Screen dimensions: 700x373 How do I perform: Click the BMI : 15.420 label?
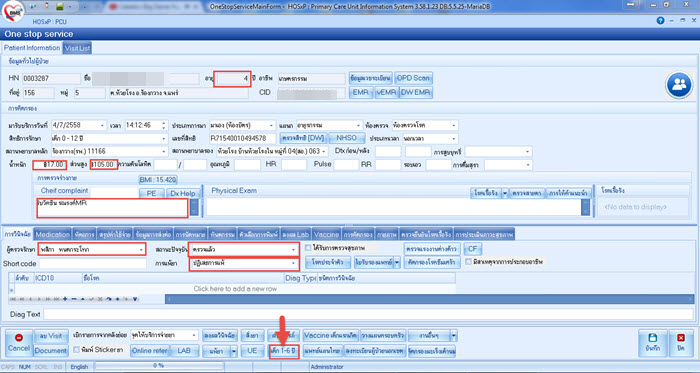point(158,180)
